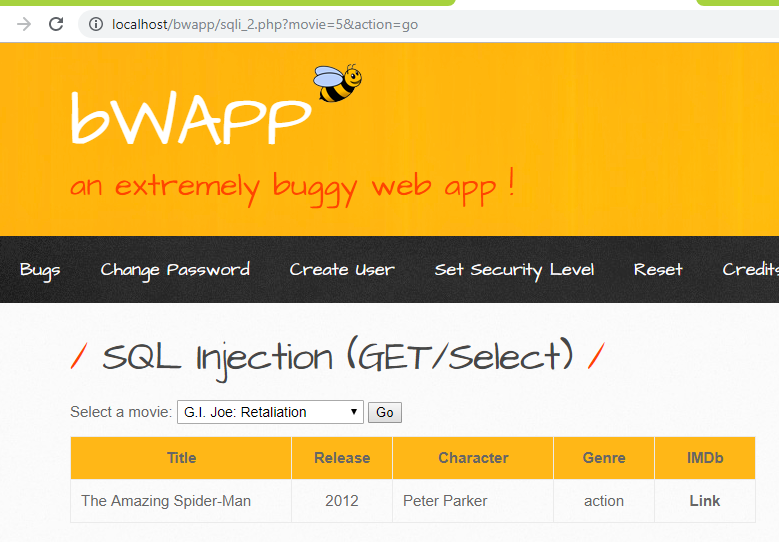This screenshot has width=779, height=542.
Task: Reload the page with the refresh icon
Action: 56,24
